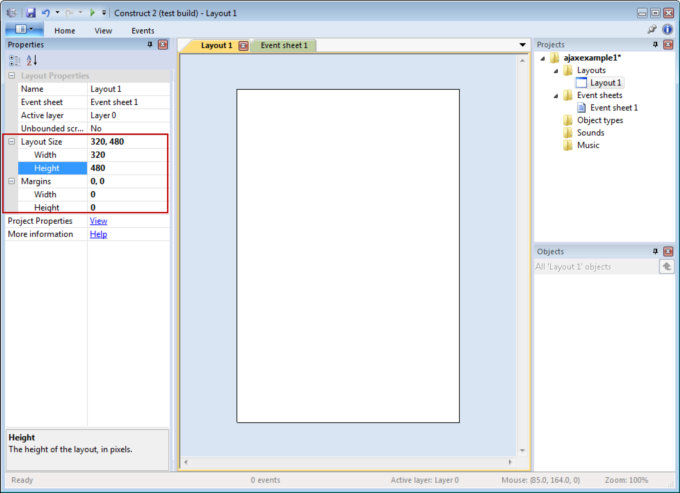Close the Properties panel
The width and height of the screenshot is (680, 493).
163,44
